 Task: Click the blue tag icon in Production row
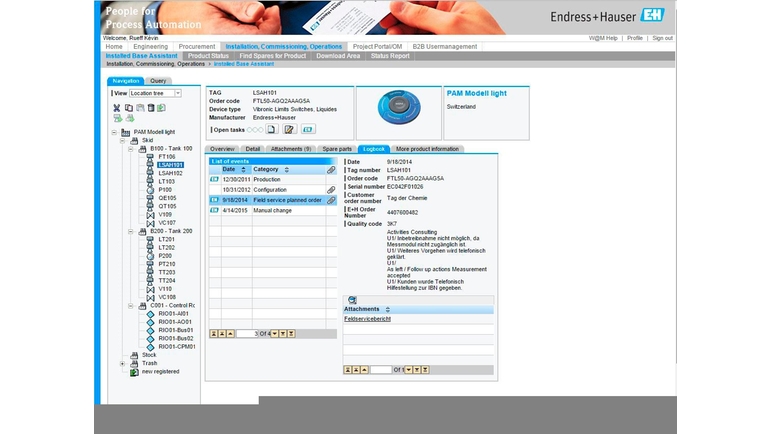214,179
